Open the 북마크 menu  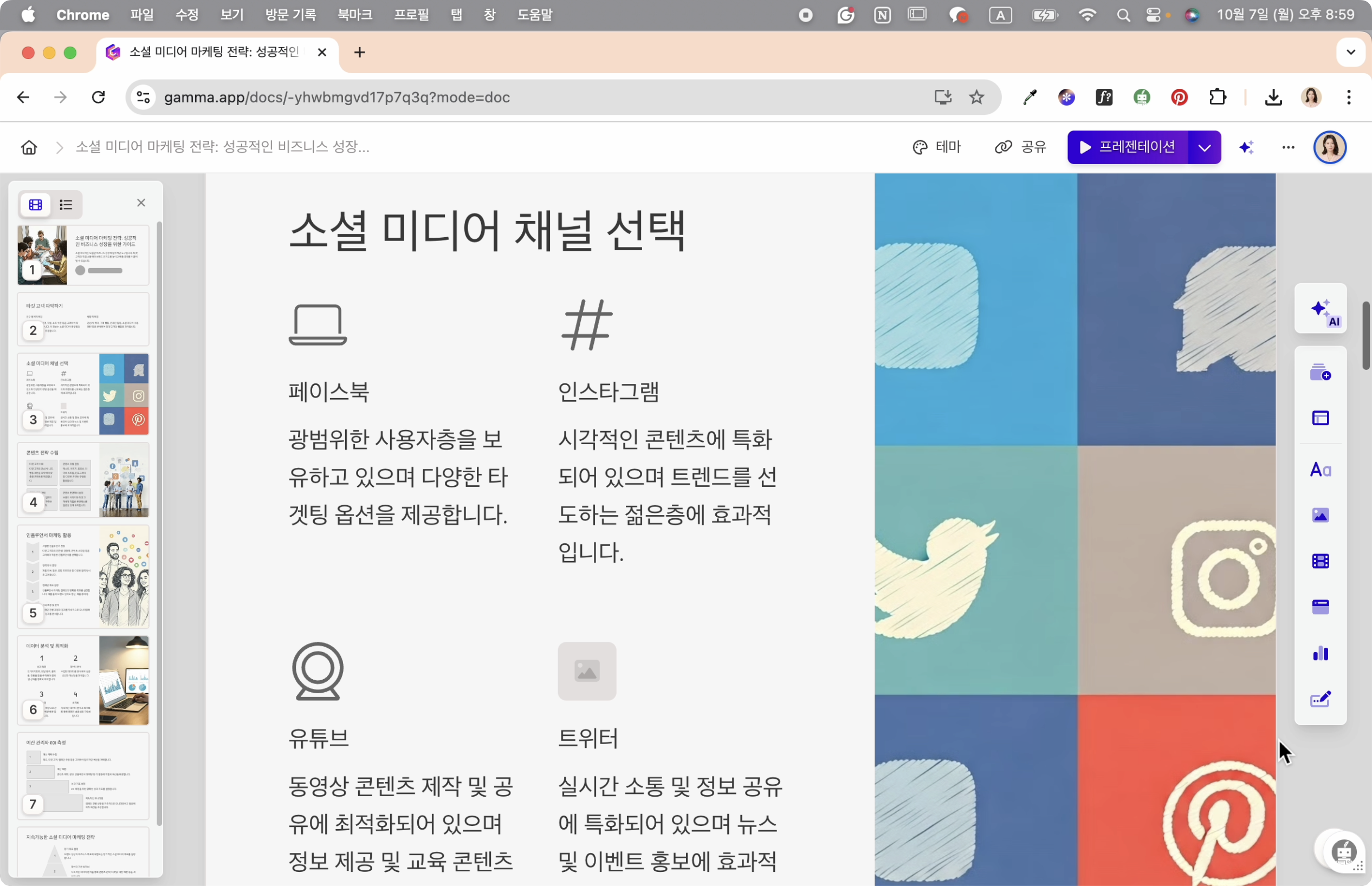354,15
